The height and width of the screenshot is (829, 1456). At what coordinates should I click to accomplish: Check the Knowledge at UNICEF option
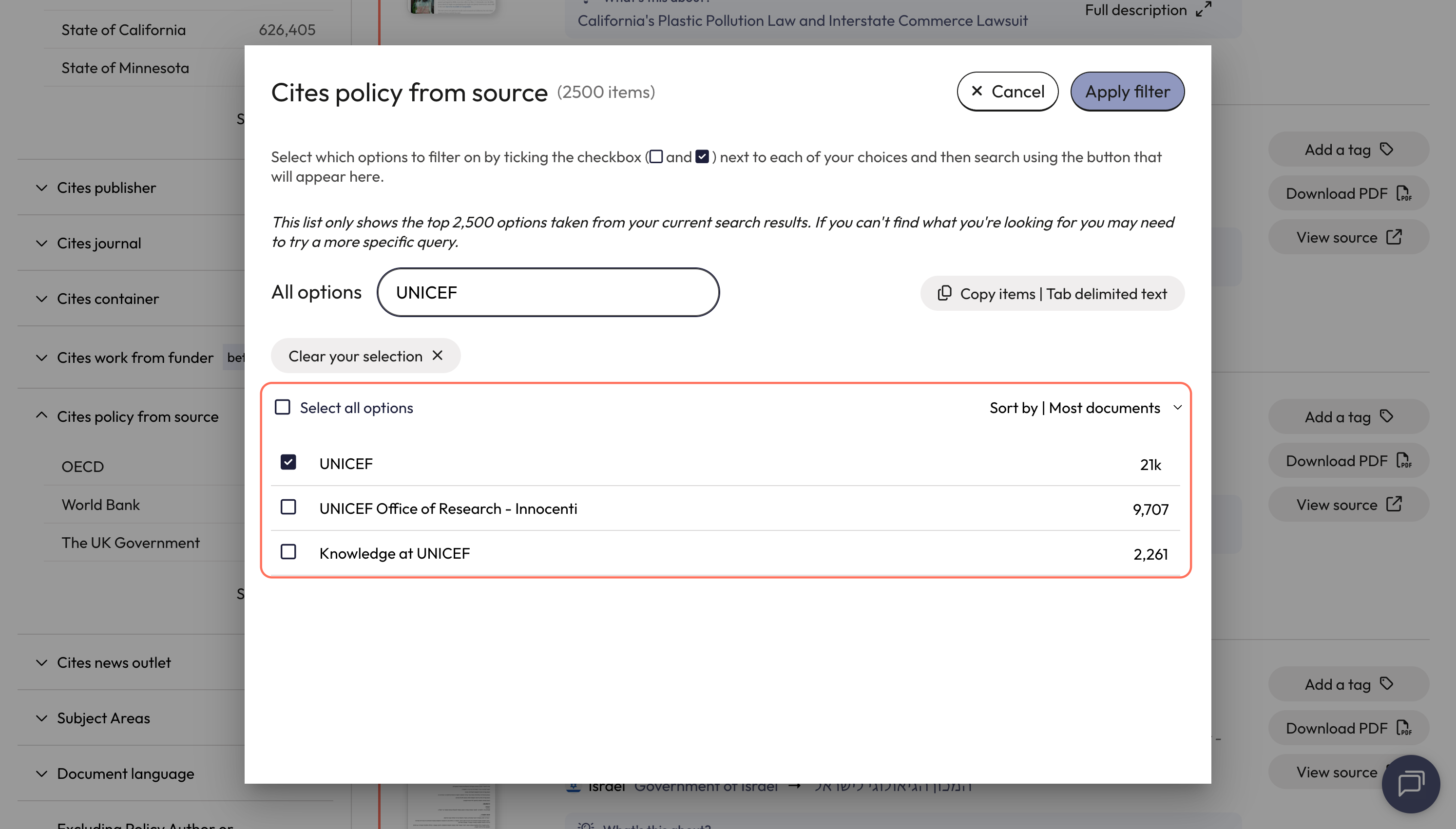tap(288, 552)
